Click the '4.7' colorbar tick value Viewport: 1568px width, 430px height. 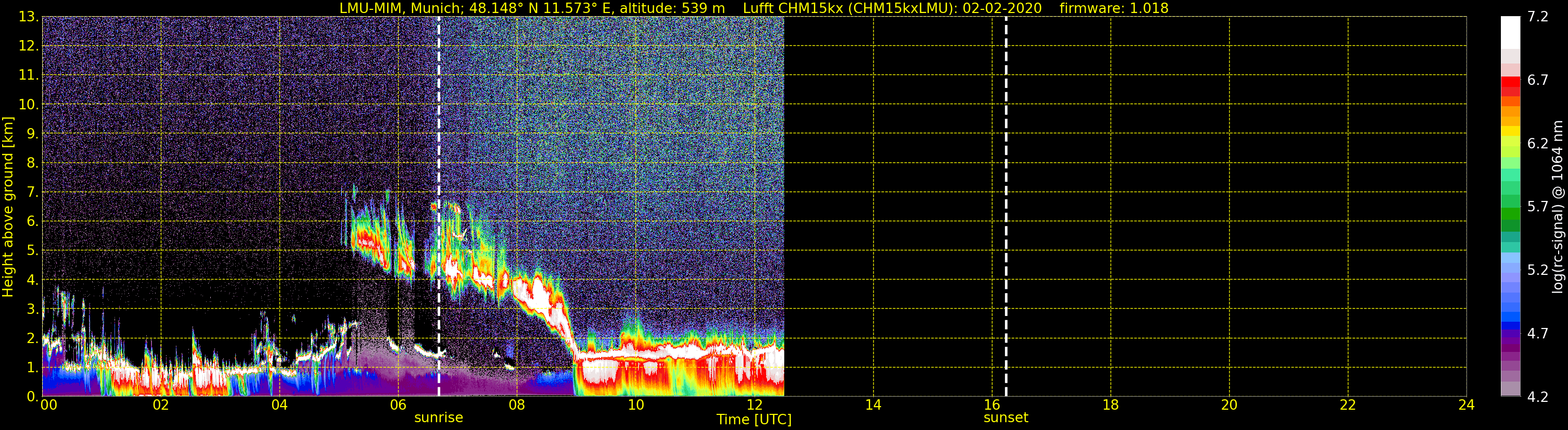(x=1538, y=333)
